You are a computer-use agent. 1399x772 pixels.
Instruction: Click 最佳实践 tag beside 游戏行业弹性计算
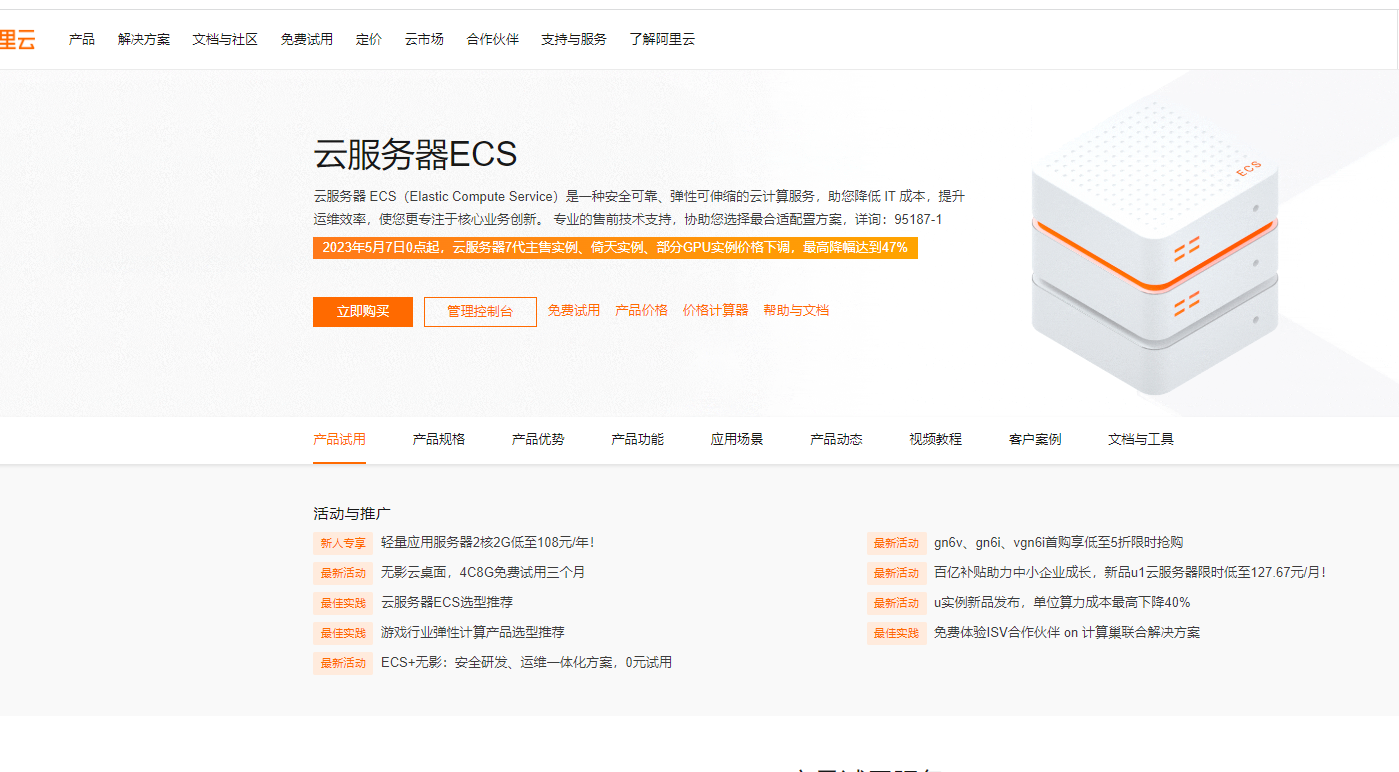(x=343, y=634)
